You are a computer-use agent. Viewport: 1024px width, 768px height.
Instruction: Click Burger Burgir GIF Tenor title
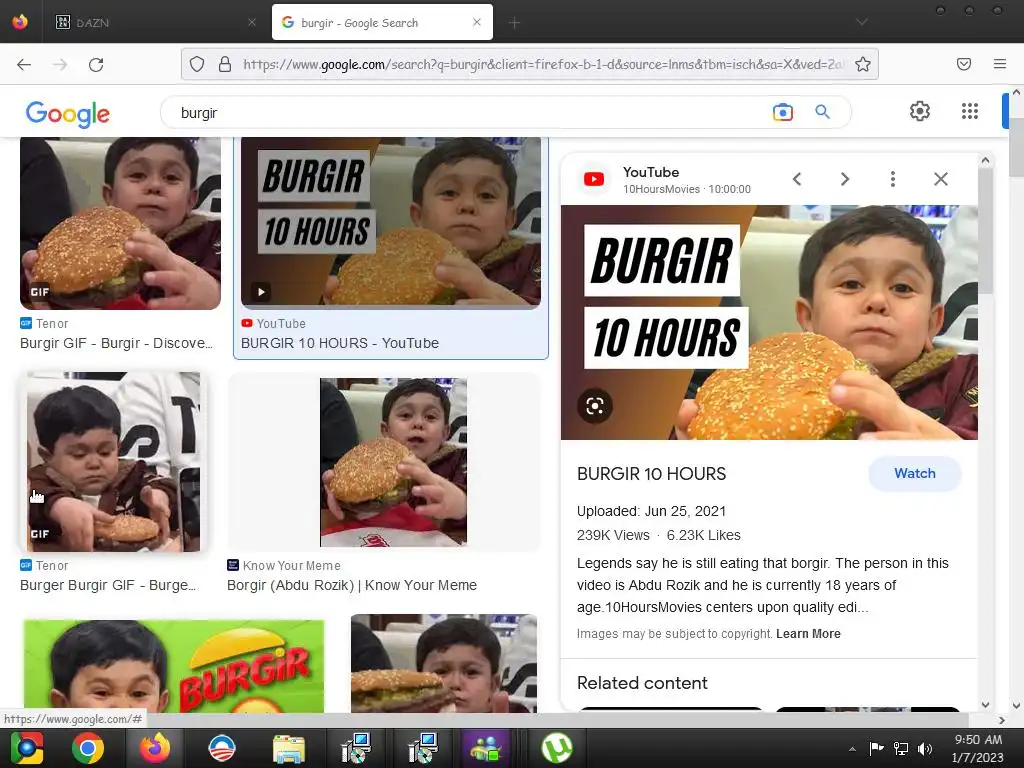click(108, 585)
